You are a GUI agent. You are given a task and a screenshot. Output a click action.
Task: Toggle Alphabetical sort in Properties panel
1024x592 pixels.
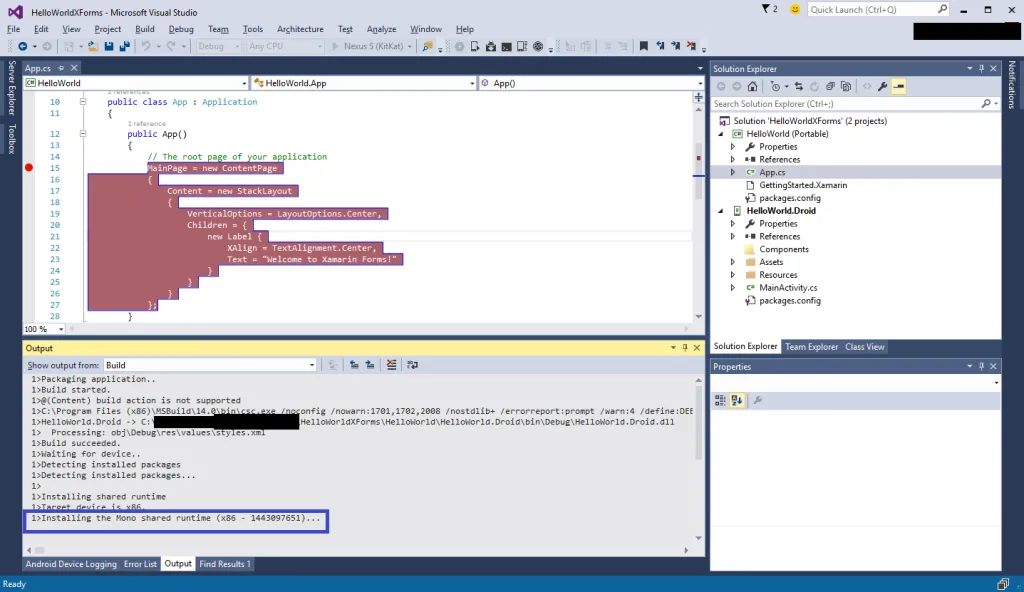coord(737,400)
